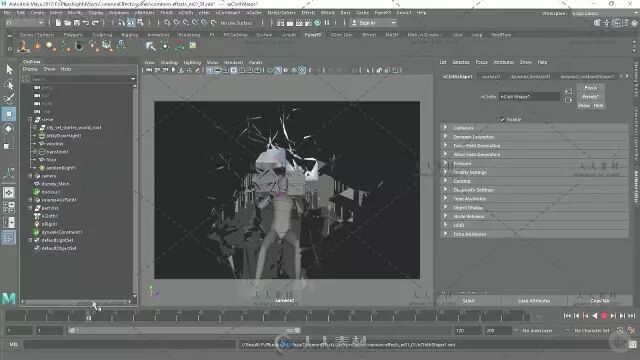Activate the Scale tool in the toolbox
Image resolution: width=640 pixels, height=360 pixels.
pyautogui.click(x=9, y=144)
